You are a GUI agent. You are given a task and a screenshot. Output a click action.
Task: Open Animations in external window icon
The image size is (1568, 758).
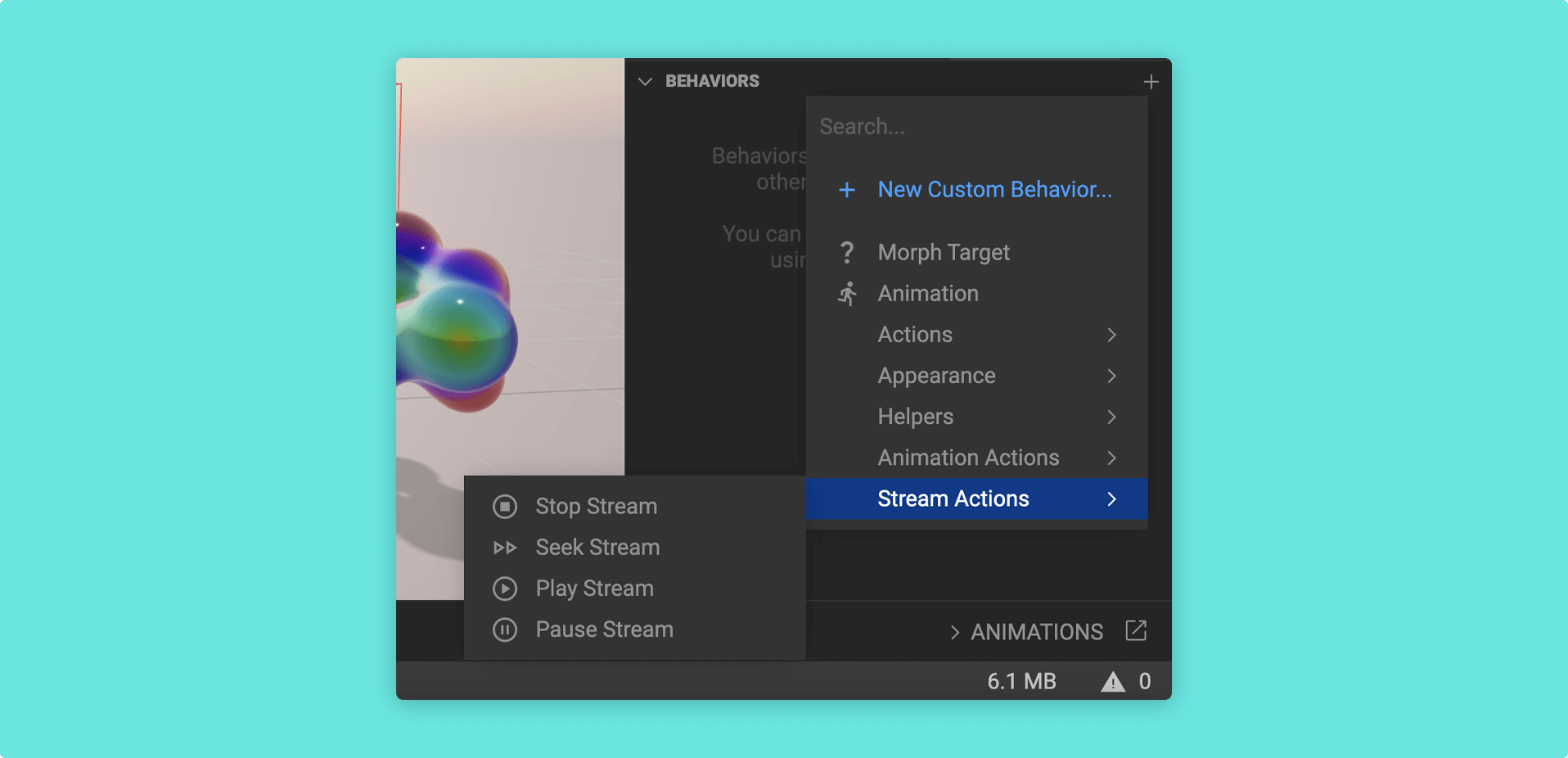point(1136,630)
